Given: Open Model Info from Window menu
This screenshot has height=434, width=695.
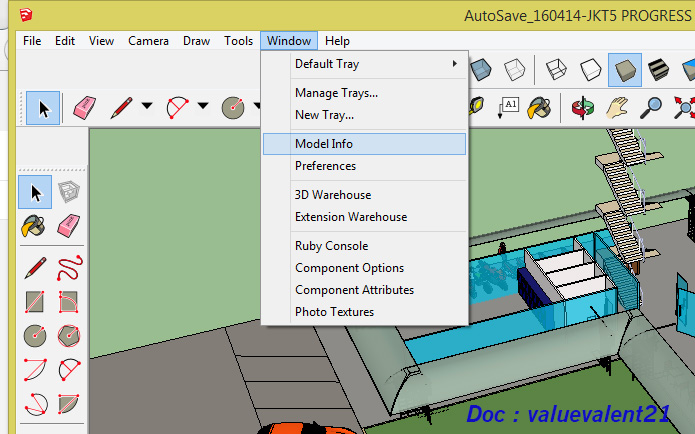Looking at the screenshot, I should [x=364, y=144].
